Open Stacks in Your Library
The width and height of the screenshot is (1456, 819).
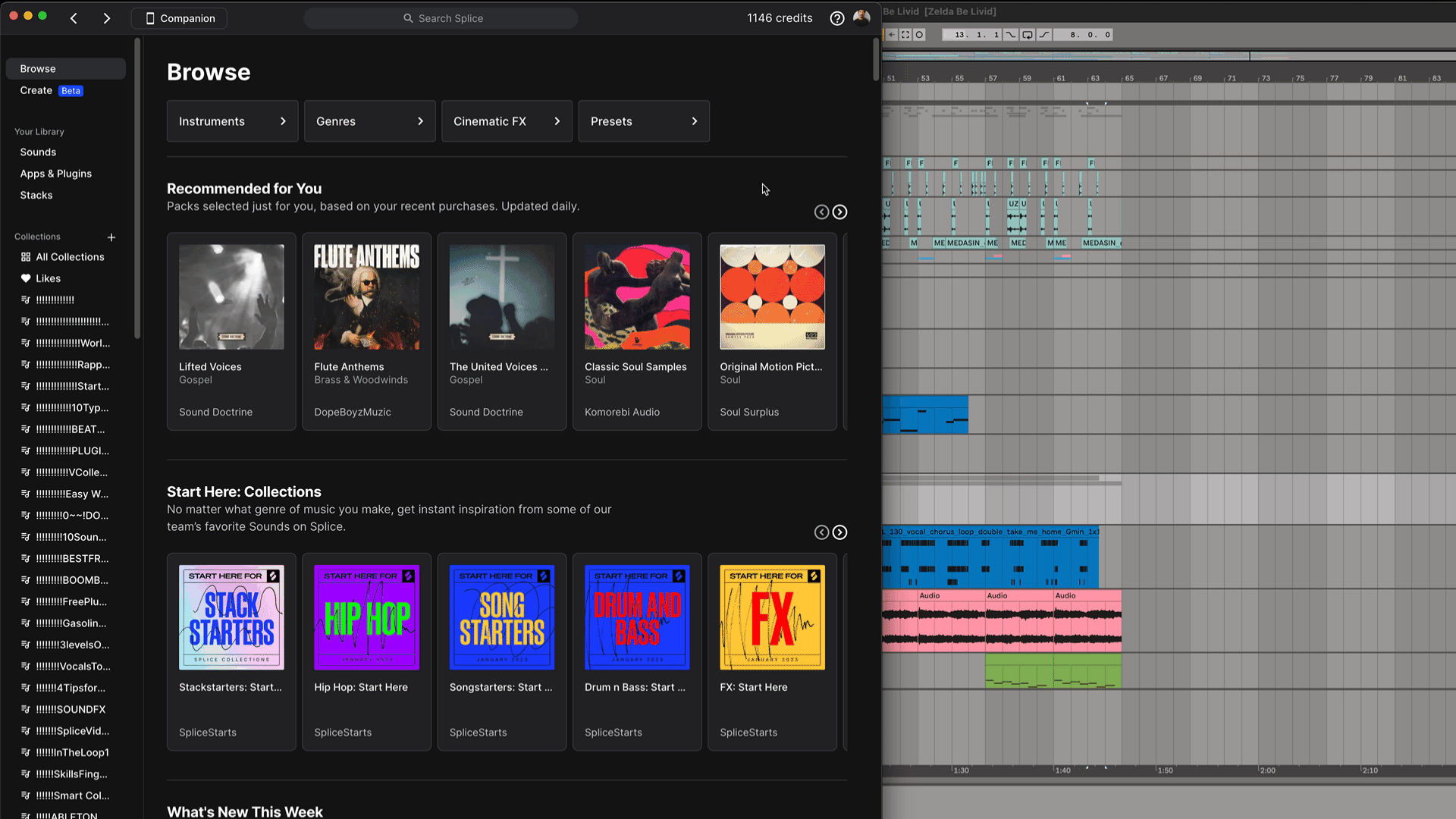[x=36, y=196]
